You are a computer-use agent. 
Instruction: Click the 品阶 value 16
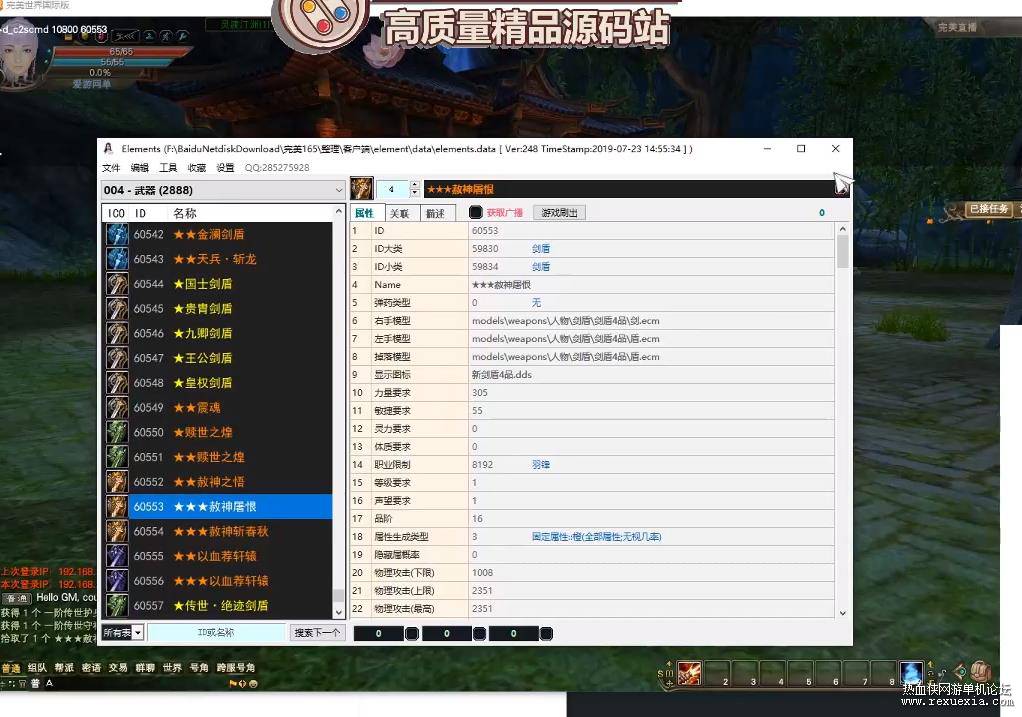coord(477,519)
